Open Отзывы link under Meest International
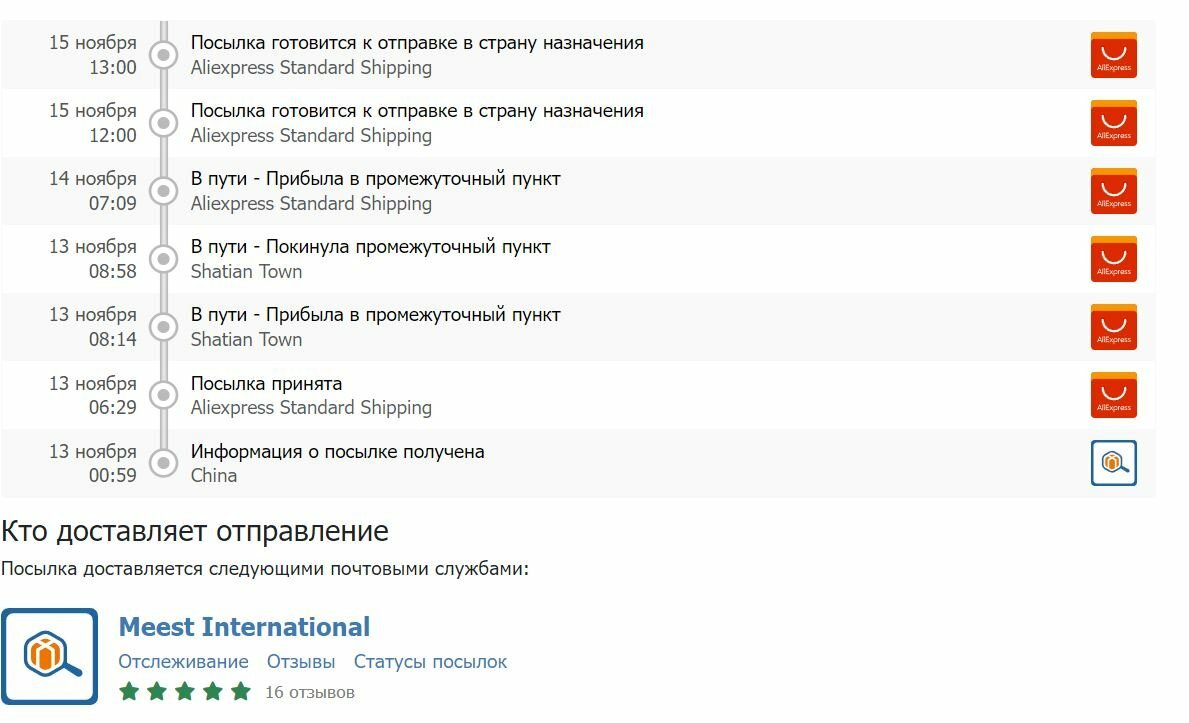 [x=300, y=662]
